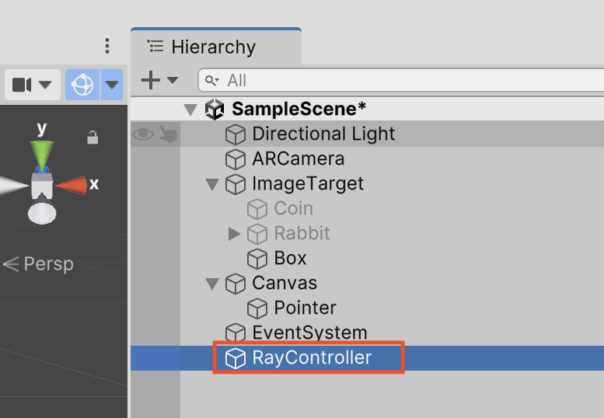Collapse the Canvas foldout
The height and width of the screenshot is (418, 604).
click(212, 284)
